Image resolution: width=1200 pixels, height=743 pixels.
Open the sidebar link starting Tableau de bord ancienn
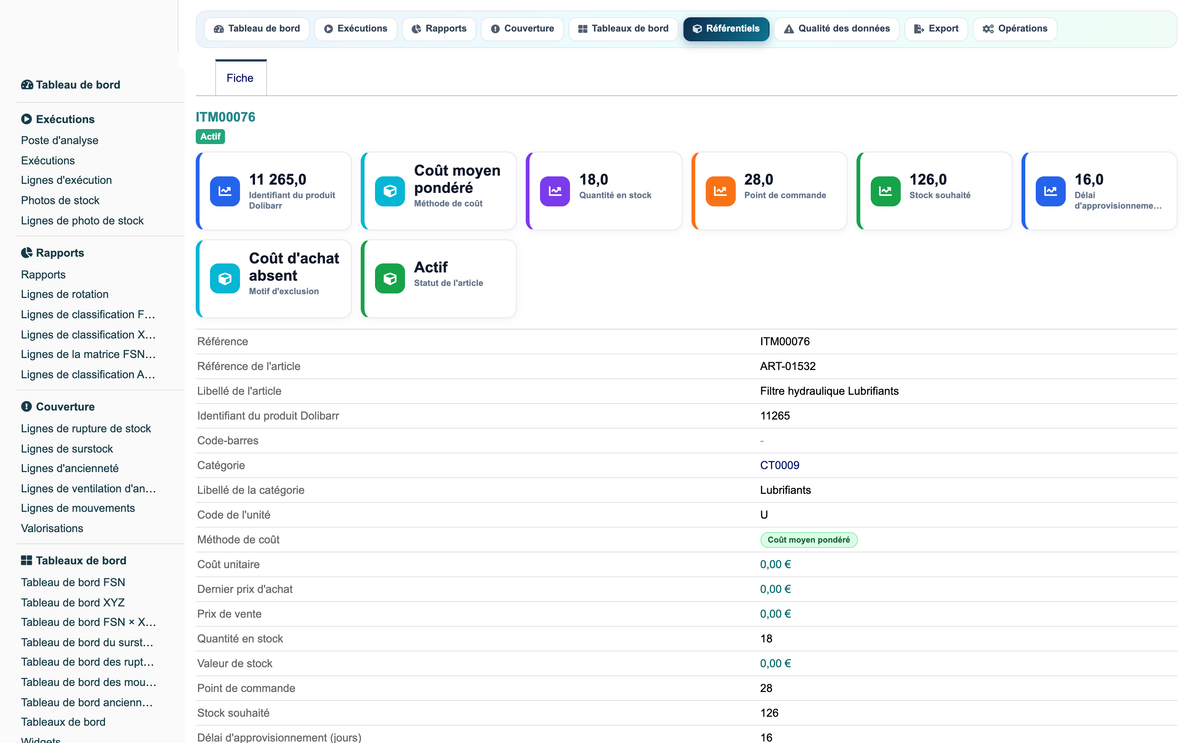coord(88,703)
